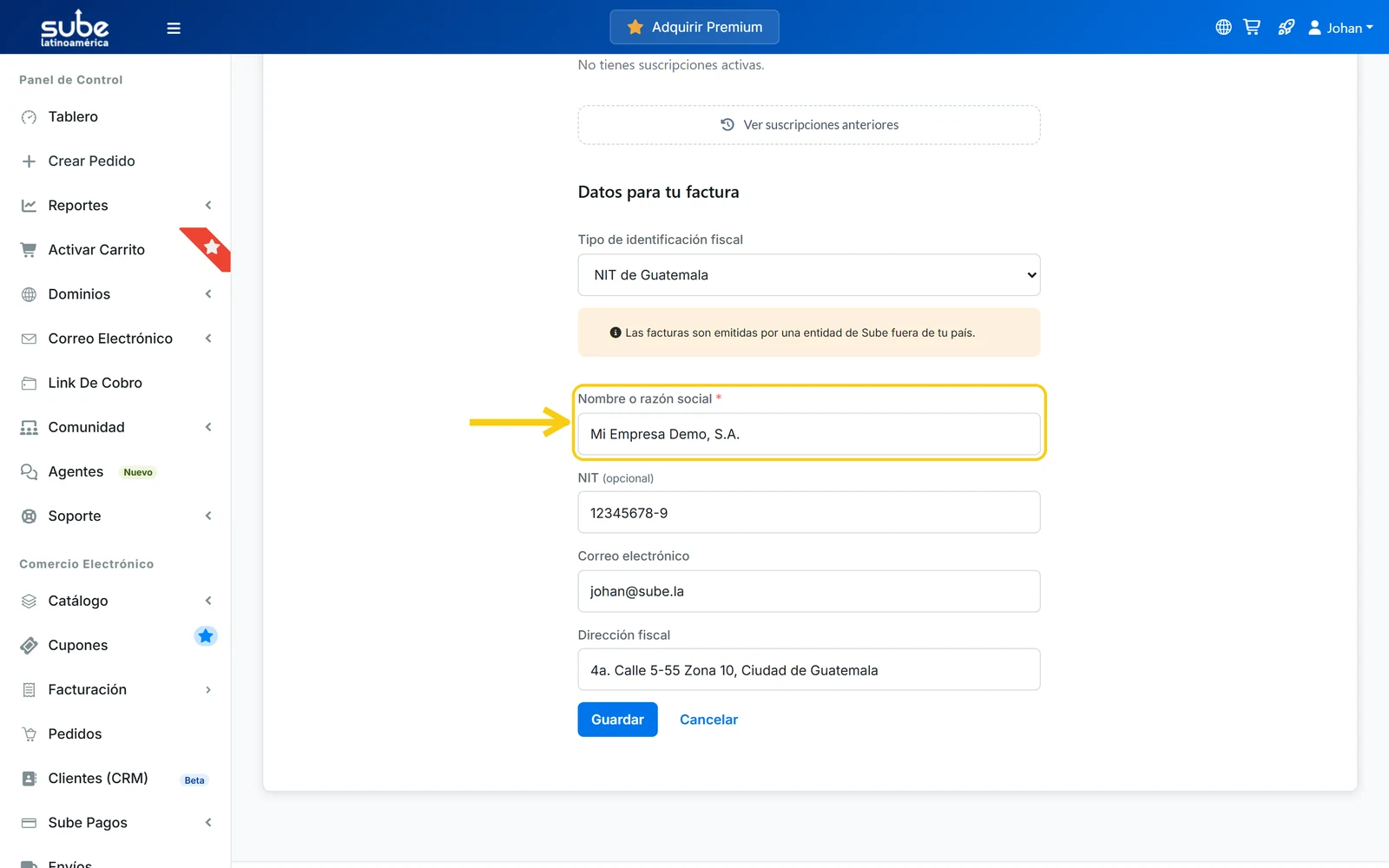Click the Nombre o razón social field
The image size is (1389, 868).
(x=809, y=434)
